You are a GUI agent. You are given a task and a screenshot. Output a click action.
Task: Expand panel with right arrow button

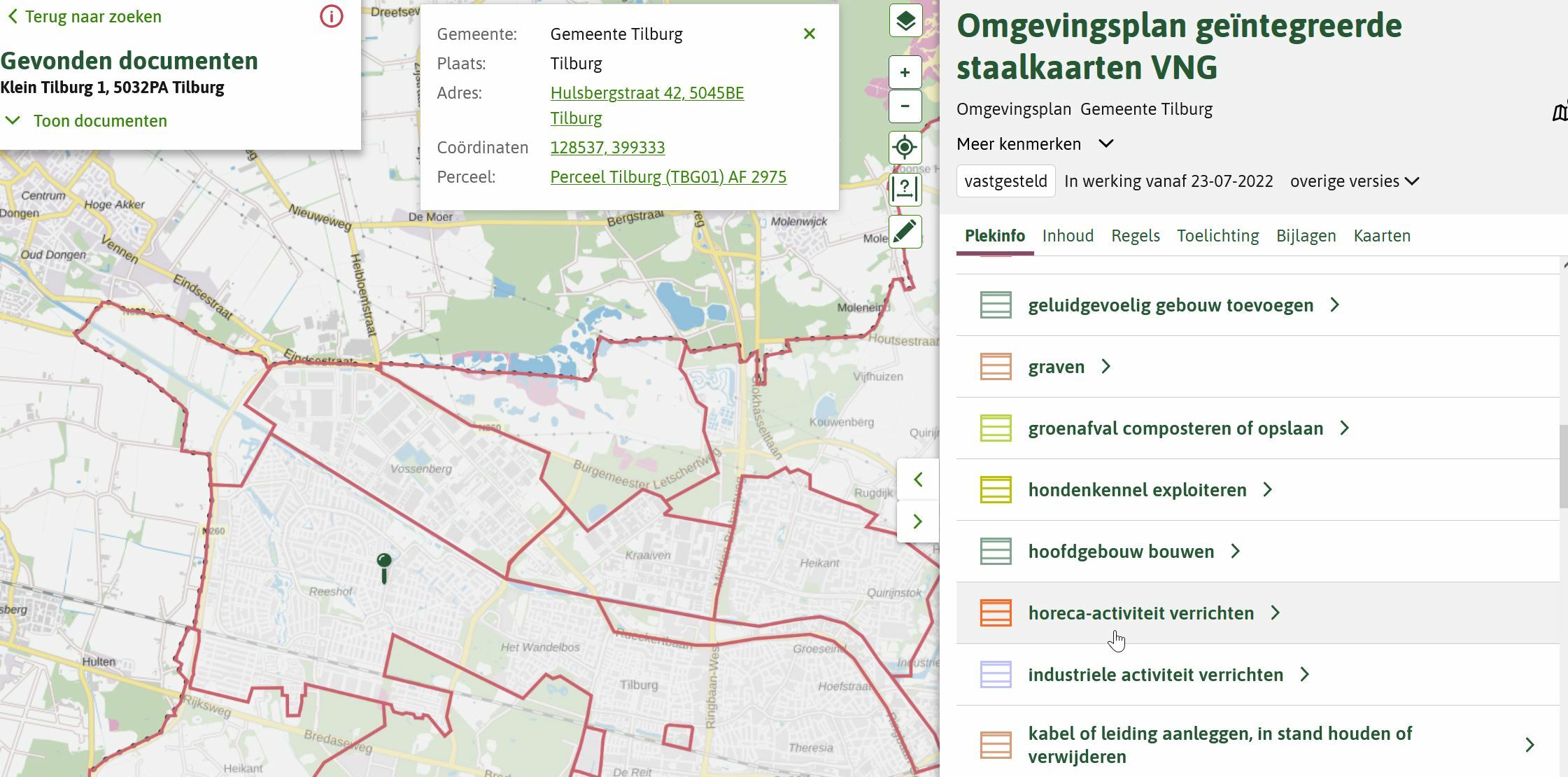pyautogui.click(x=918, y=521)
